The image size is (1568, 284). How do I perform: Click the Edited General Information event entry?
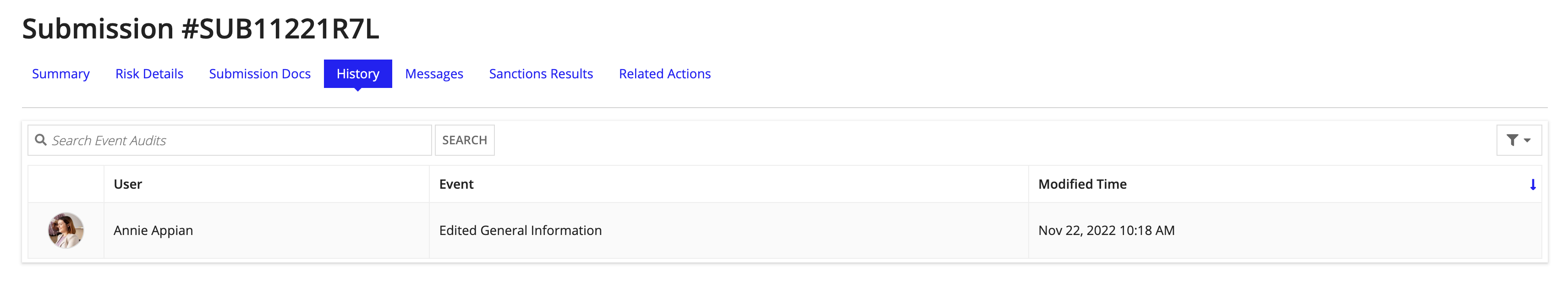[521, 230]
